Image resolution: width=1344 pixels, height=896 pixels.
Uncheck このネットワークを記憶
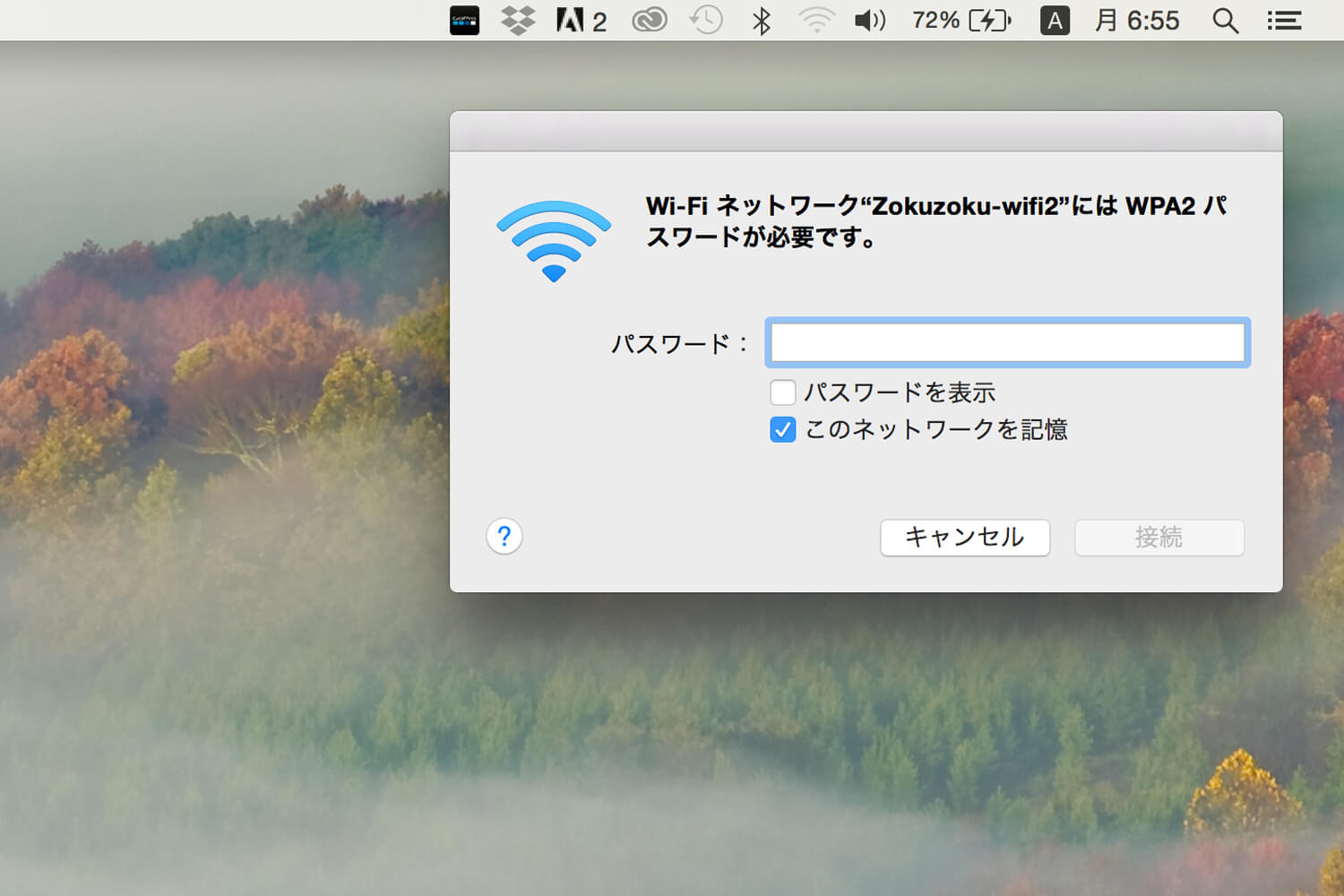click(782, 430)
